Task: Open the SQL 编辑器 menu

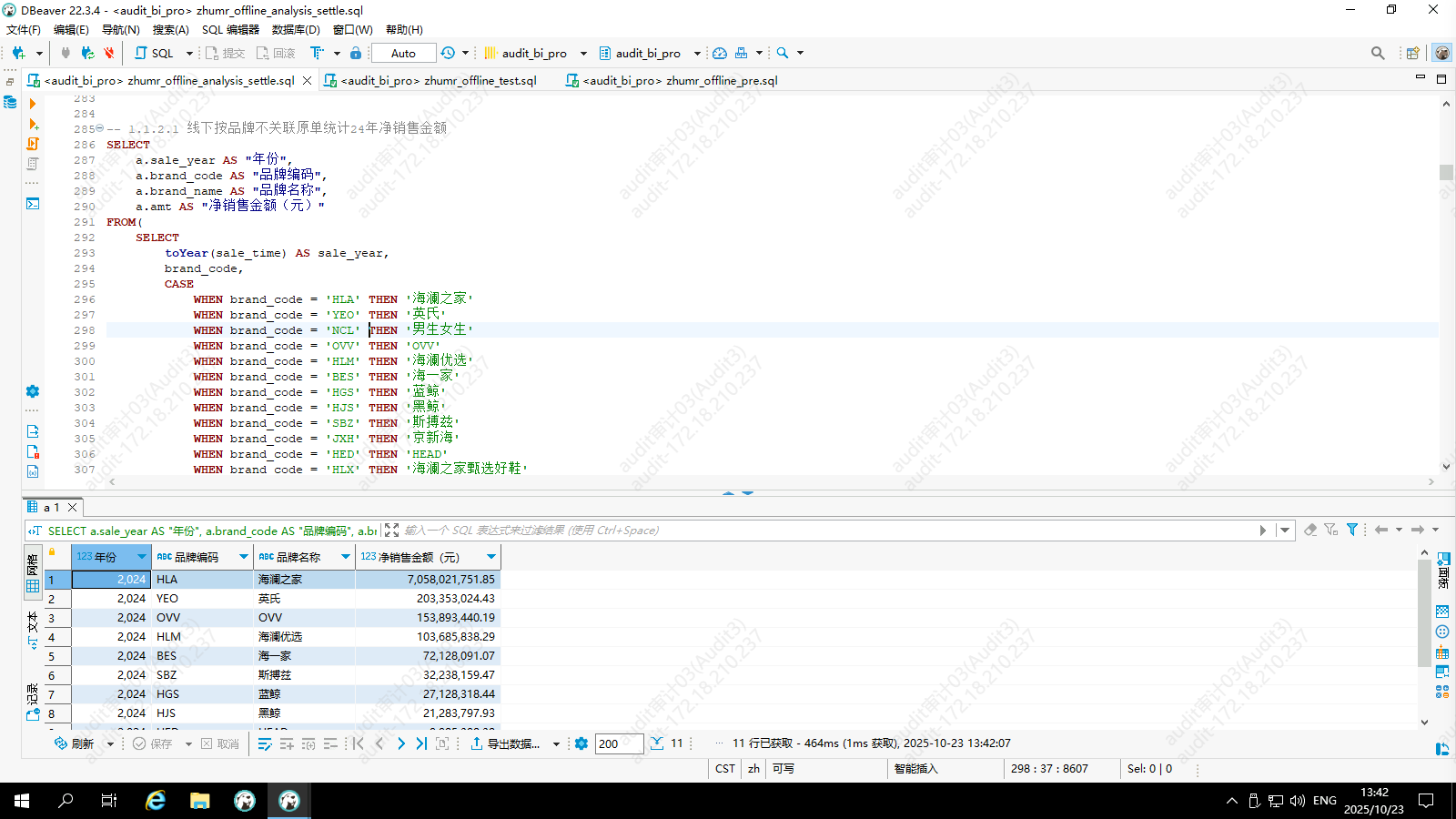Action: coord(230,29)
